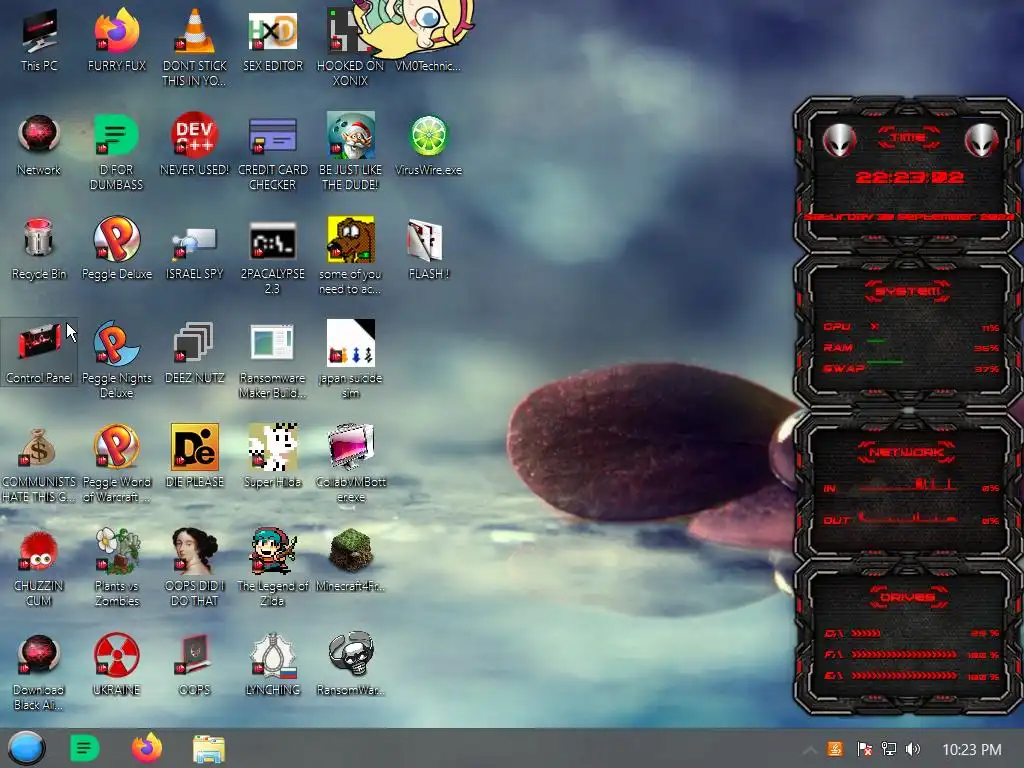Select the FLASH ! desktop icon
This screenshot has height=768, width=1024.
click(x=428, y=249)
